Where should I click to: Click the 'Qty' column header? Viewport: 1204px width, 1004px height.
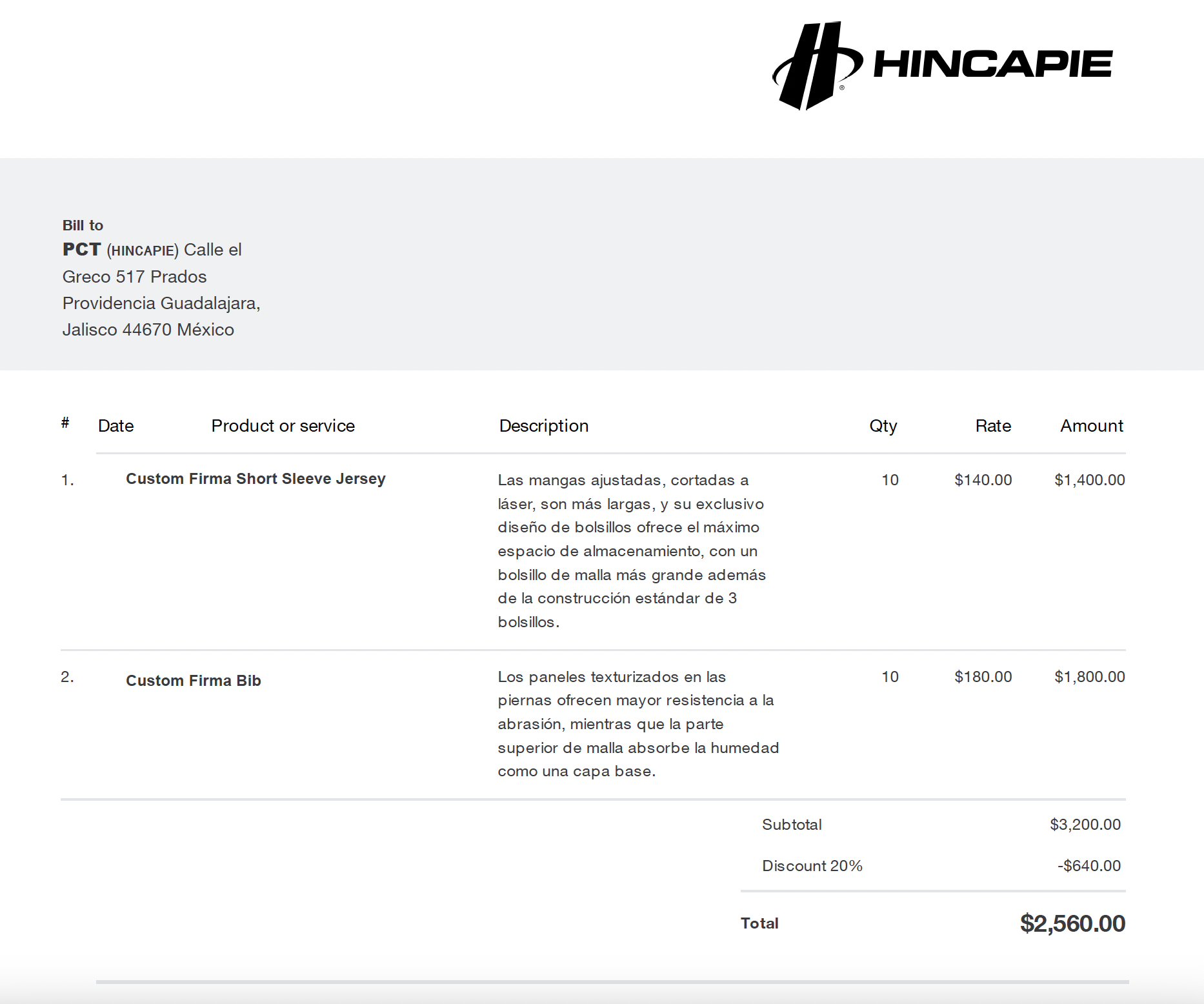point(883,426)
